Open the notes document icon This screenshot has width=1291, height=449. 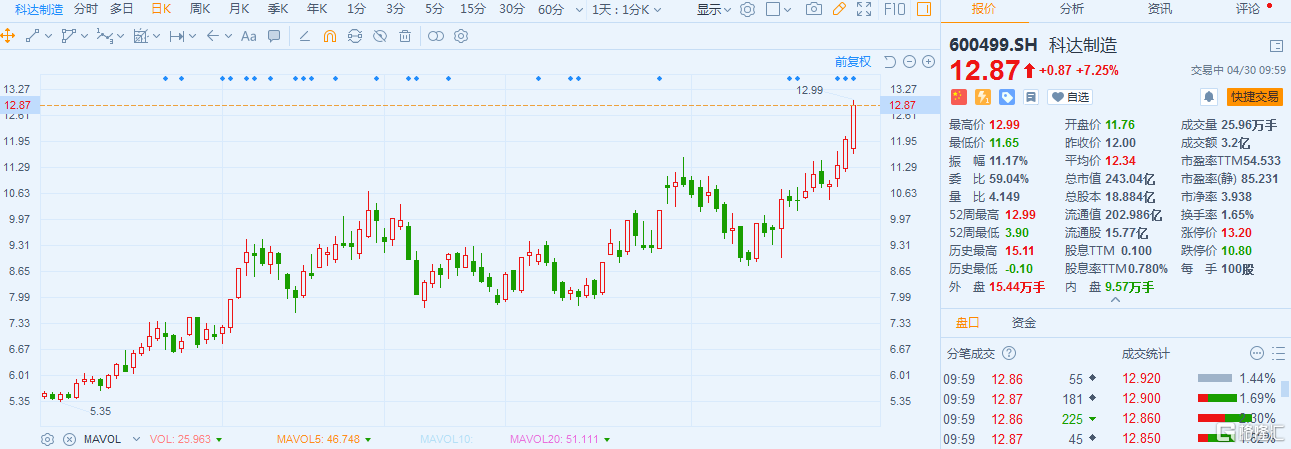pos(1031,97)
